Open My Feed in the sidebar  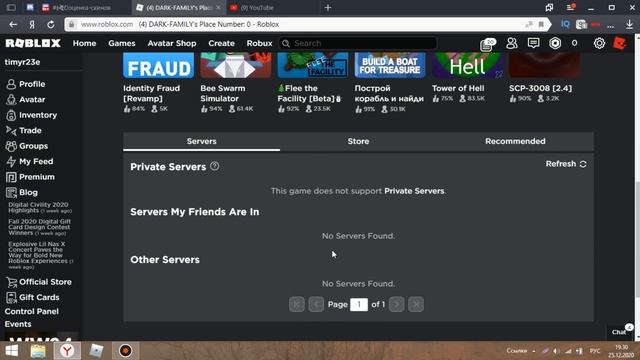(29, 162)
